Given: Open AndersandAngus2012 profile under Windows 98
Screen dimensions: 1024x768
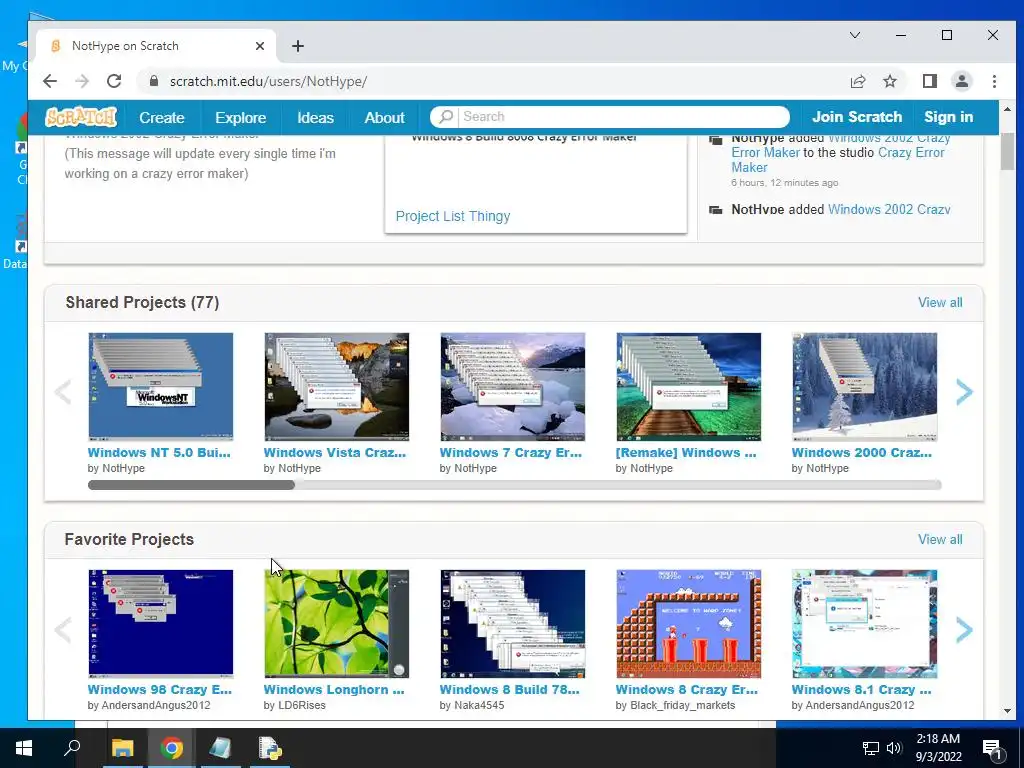Looking at the screenshot, I should [x=156, y=705].
